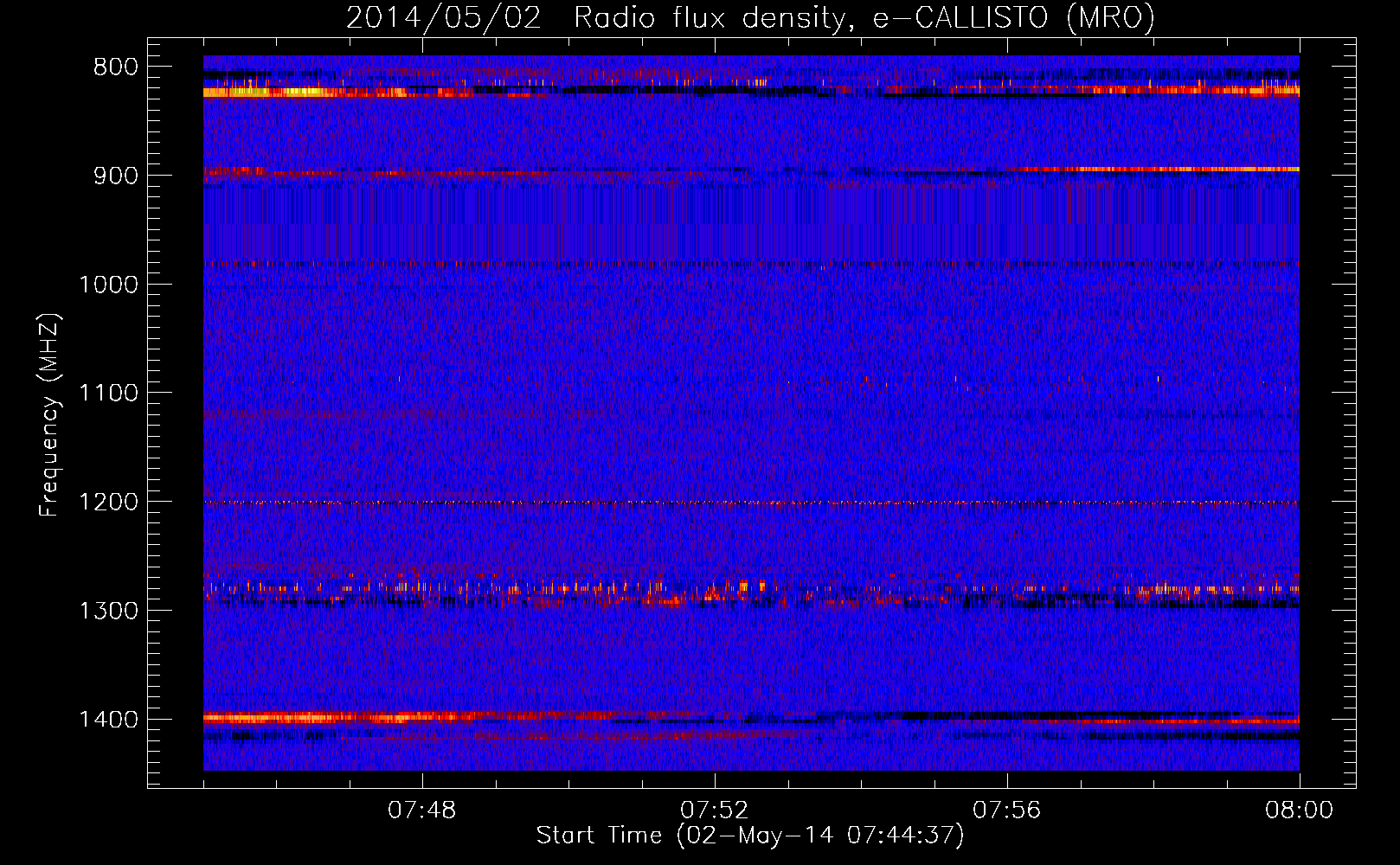The height and width of the screenshot is (865, 1400).
Task: Click the 'Frequency (MHZ)' axis label
Action: click(50, 415)
